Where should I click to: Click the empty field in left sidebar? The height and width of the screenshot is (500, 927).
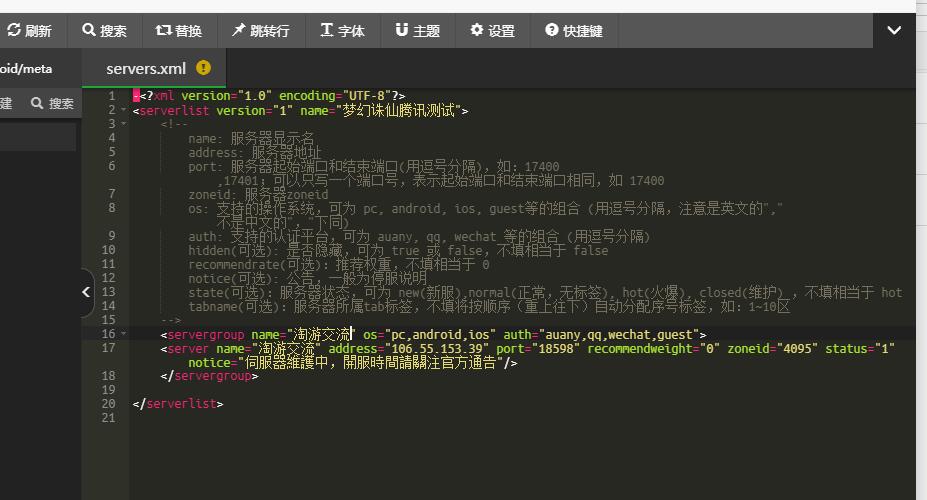click(x=38, y=137)
